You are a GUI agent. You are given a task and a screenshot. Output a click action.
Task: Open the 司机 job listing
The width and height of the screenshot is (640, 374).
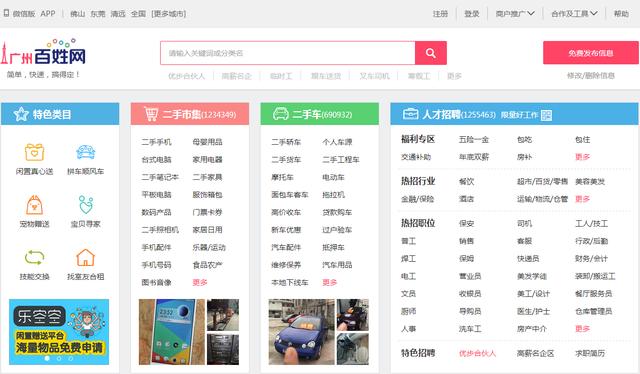coord(524,224)
